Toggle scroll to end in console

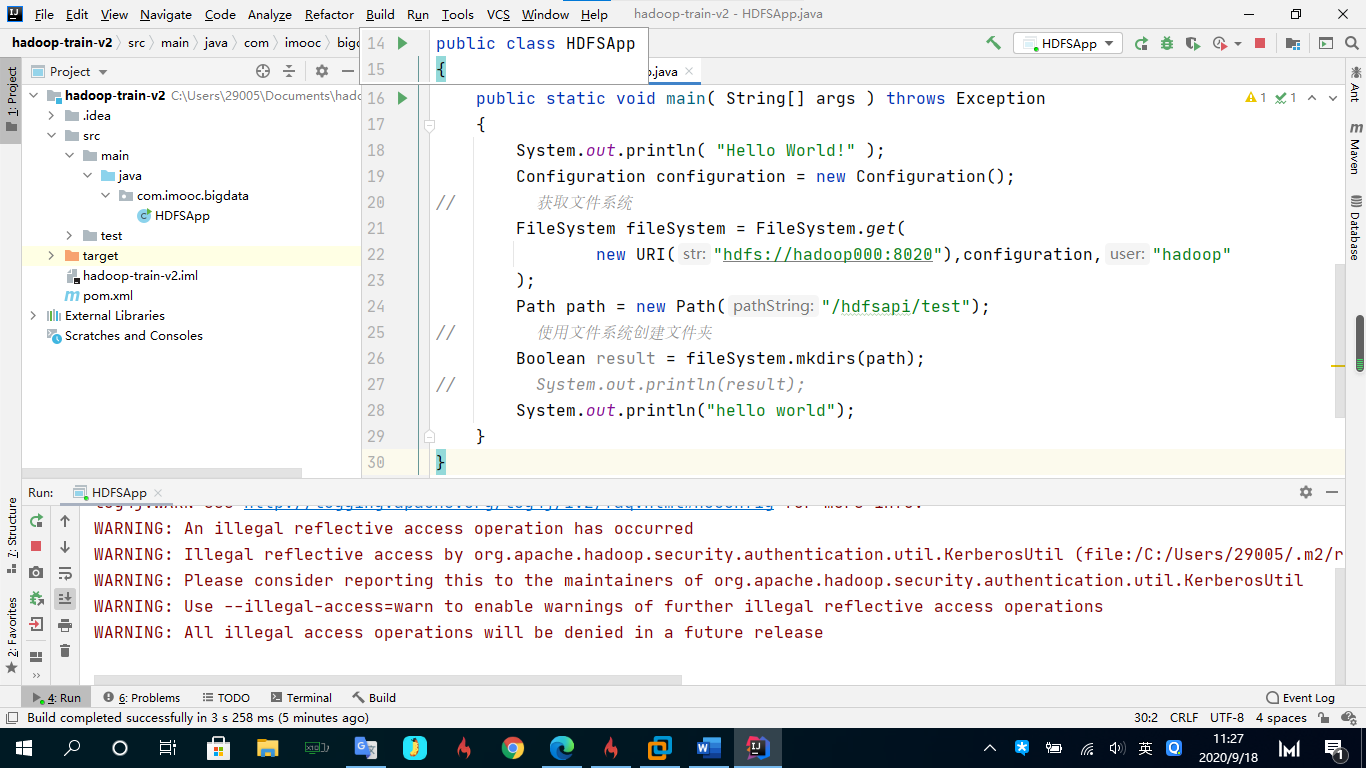pos(65,599)
